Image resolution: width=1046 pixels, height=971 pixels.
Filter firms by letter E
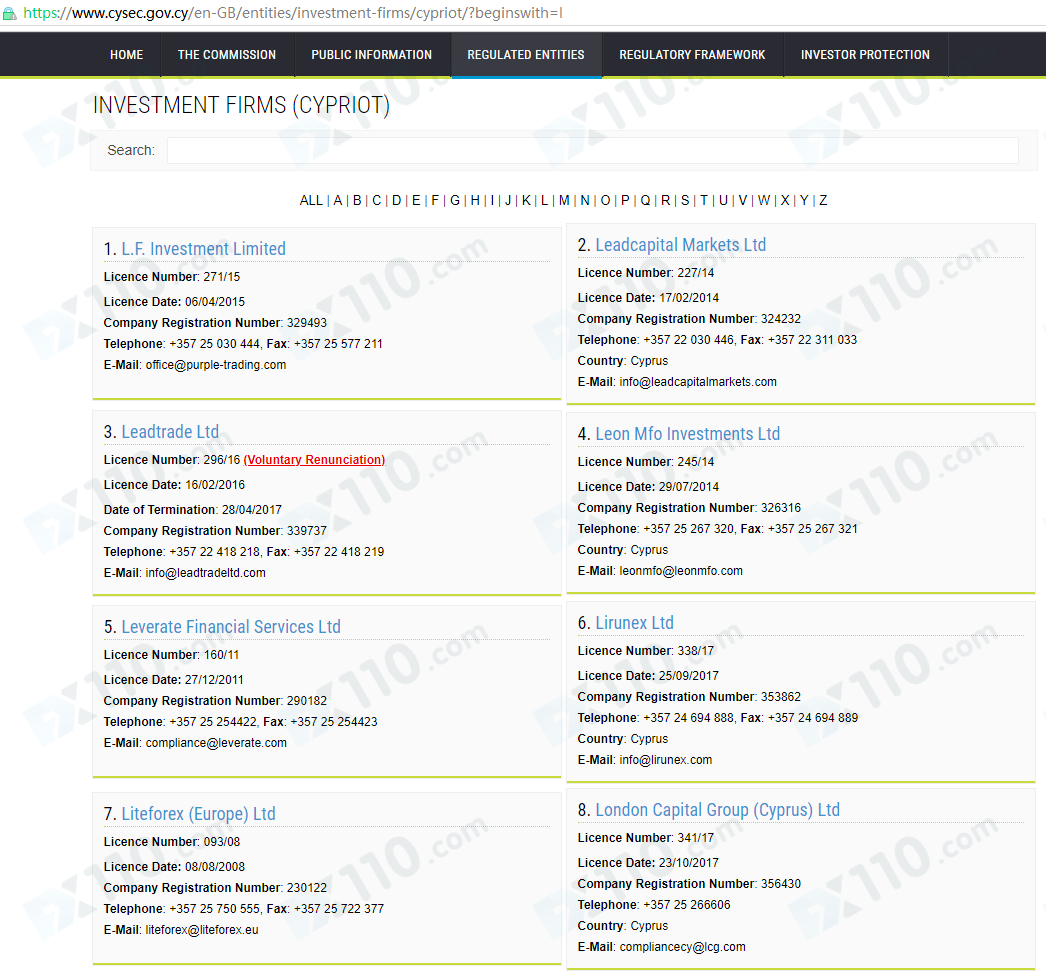coord(416,200)
